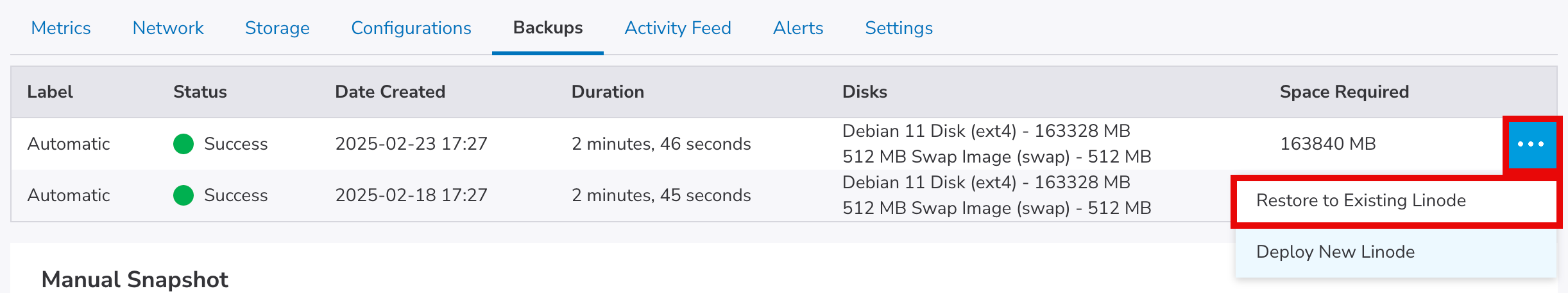
Task: Open the actions menu (three dots) button
Action: [x=1531, y=144]
